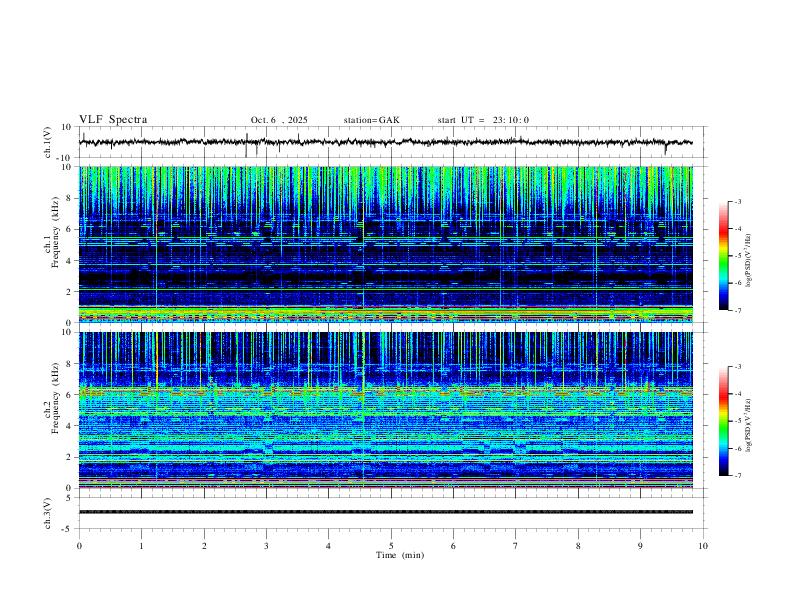Click the upper color scale bar beside ch.1
Viewport: 792px width, 612px height.
724,256
